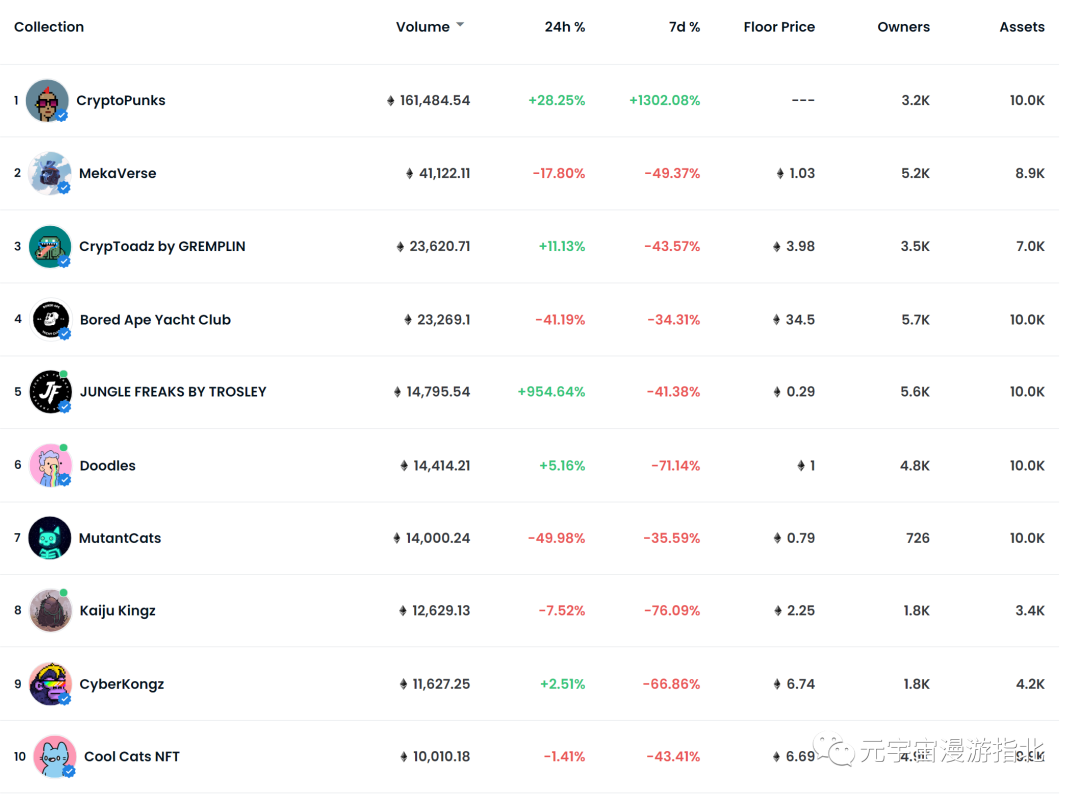Click the Collection column header
This screenshot has width=1080, height=798.
pos(49,27)
